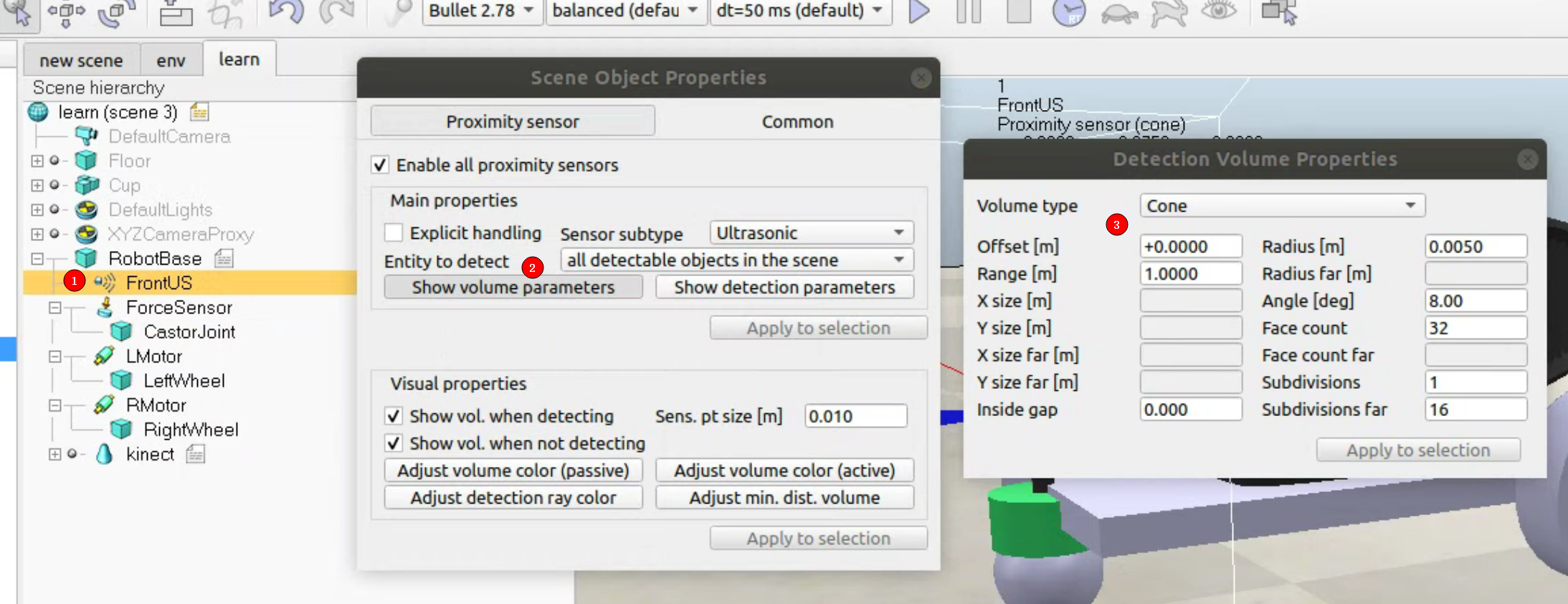The image size is (1568, 604).
Task: Toggle real-time mode clock icon
Action: 1068,13
